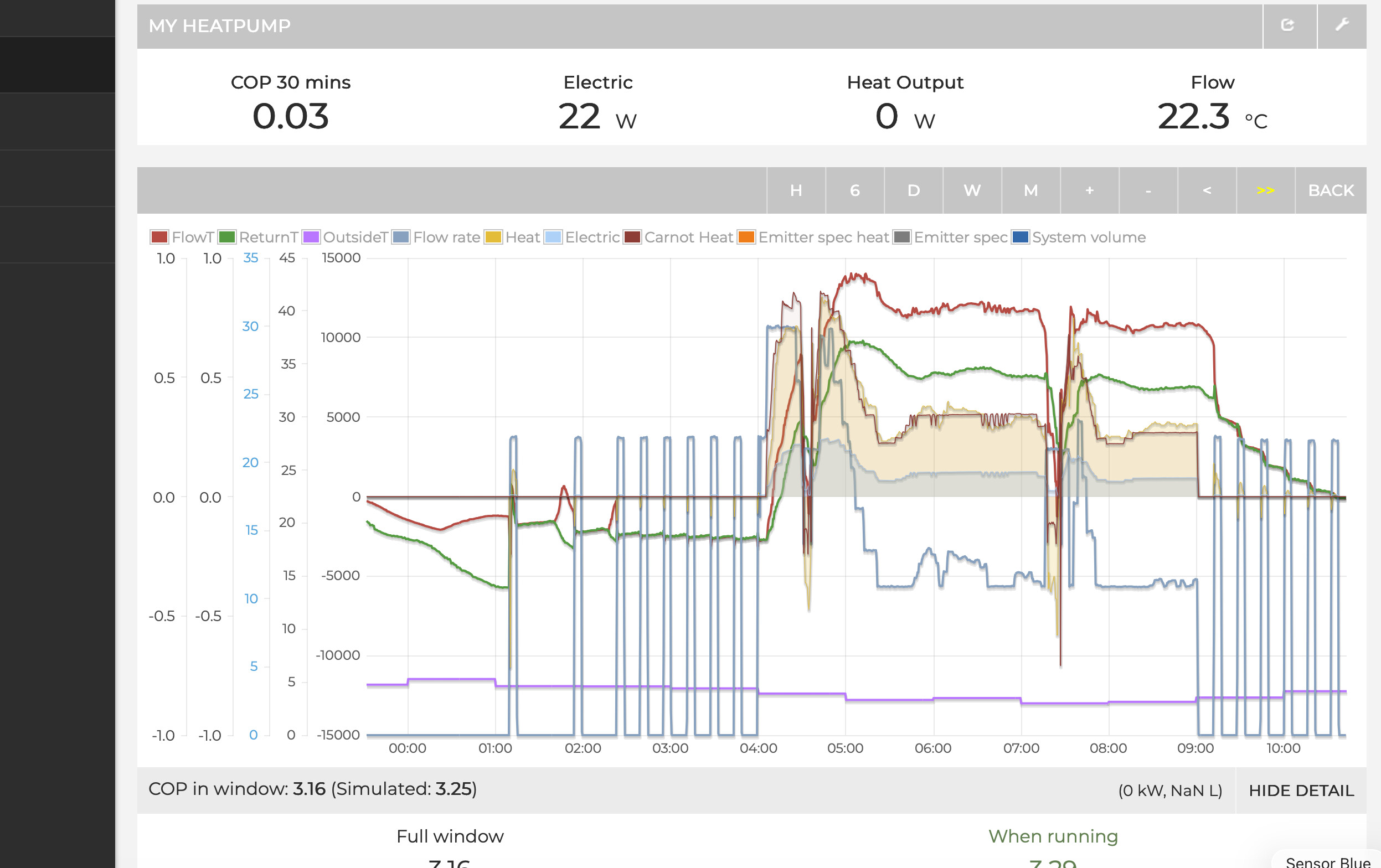Zoom out with the minus button
1381x868 pixels.
(x=1147, y=190)
